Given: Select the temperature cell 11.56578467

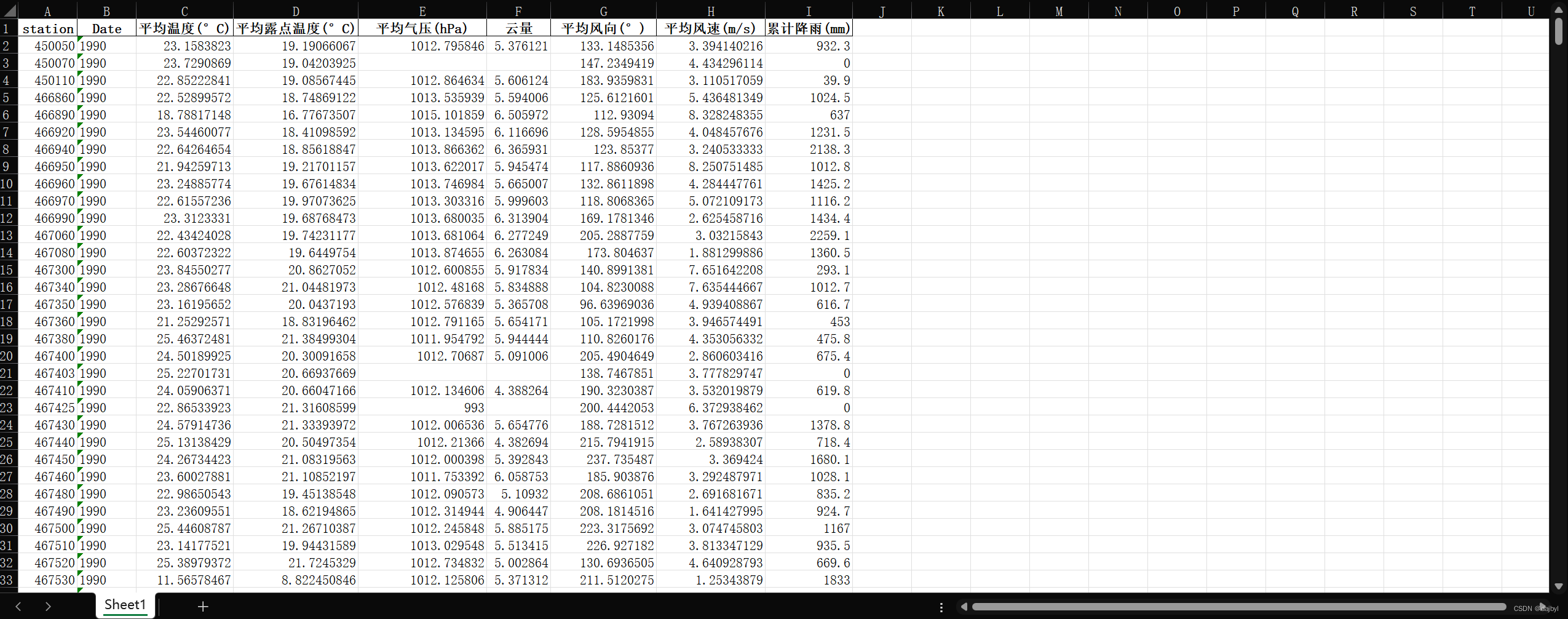Looking at the screenshot, I should tap(184, 580).
